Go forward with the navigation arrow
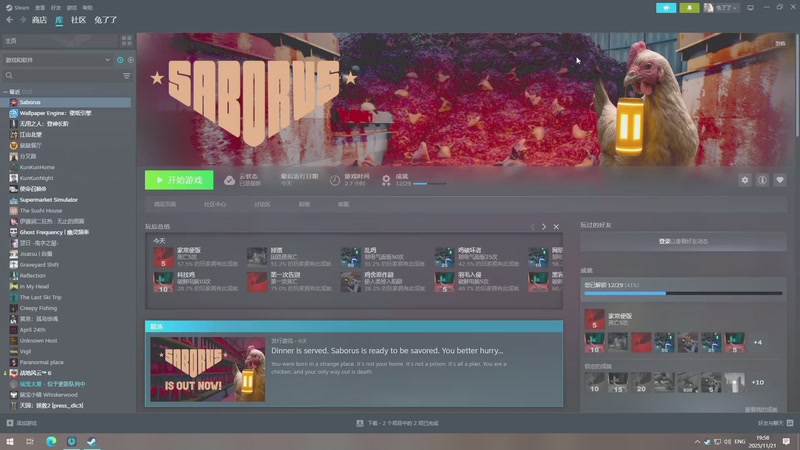800x450 pixels. [x=22, y=20]
